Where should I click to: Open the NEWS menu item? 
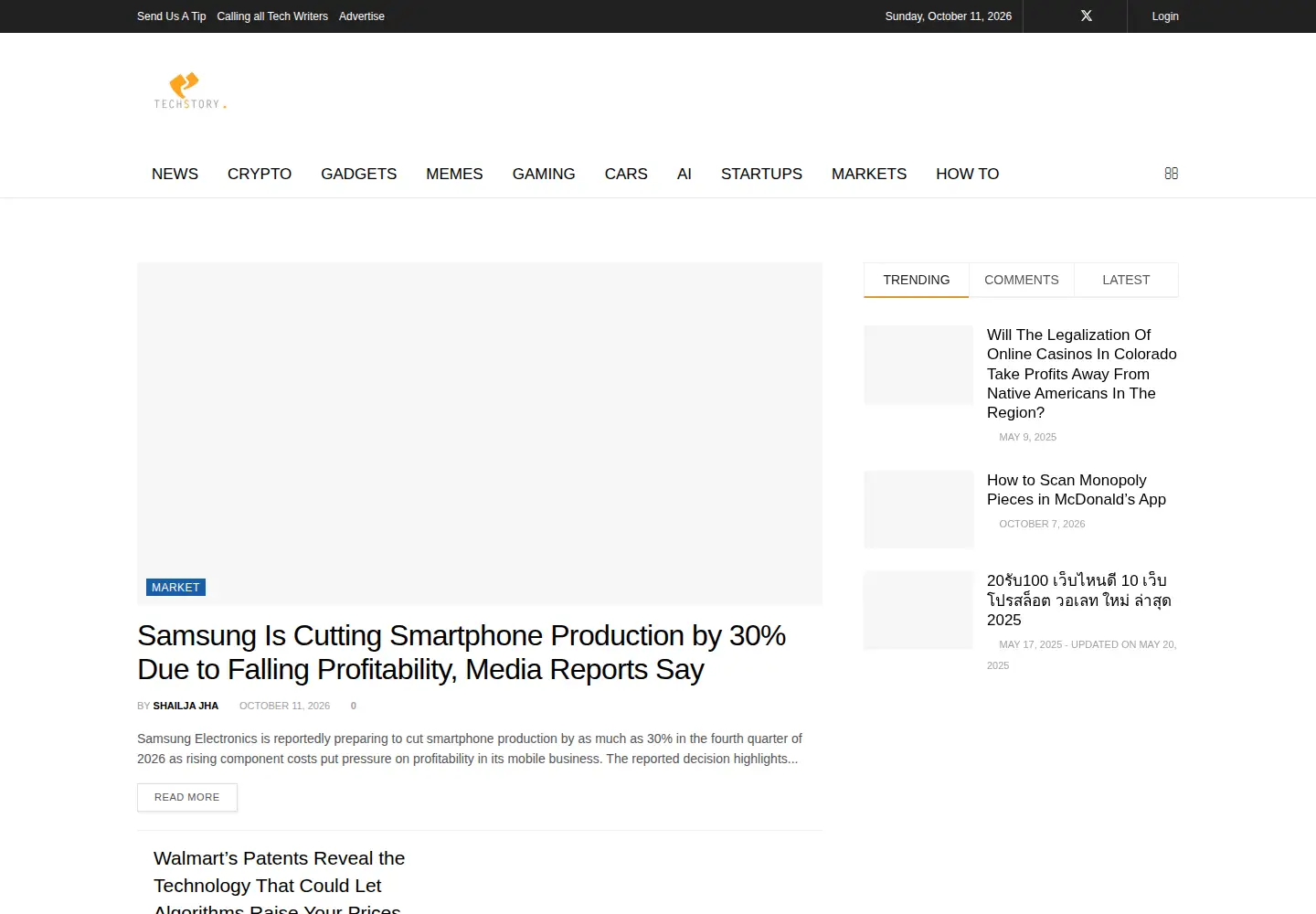(175, 174)
